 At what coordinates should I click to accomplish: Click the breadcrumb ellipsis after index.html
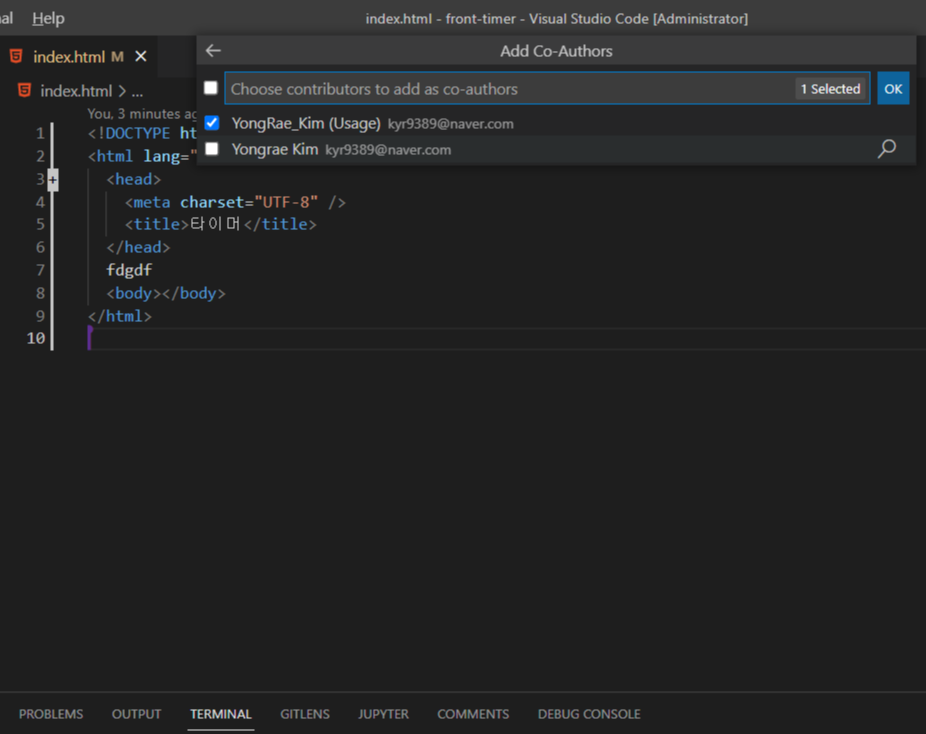click(137, 92)
